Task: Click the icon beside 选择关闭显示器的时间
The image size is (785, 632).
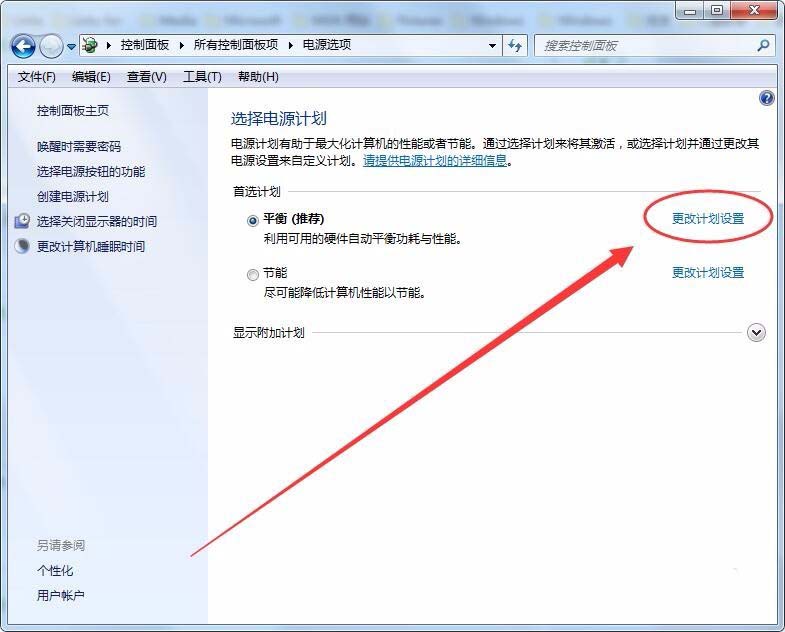Action: pyautogui.click(x=22, y=221)
